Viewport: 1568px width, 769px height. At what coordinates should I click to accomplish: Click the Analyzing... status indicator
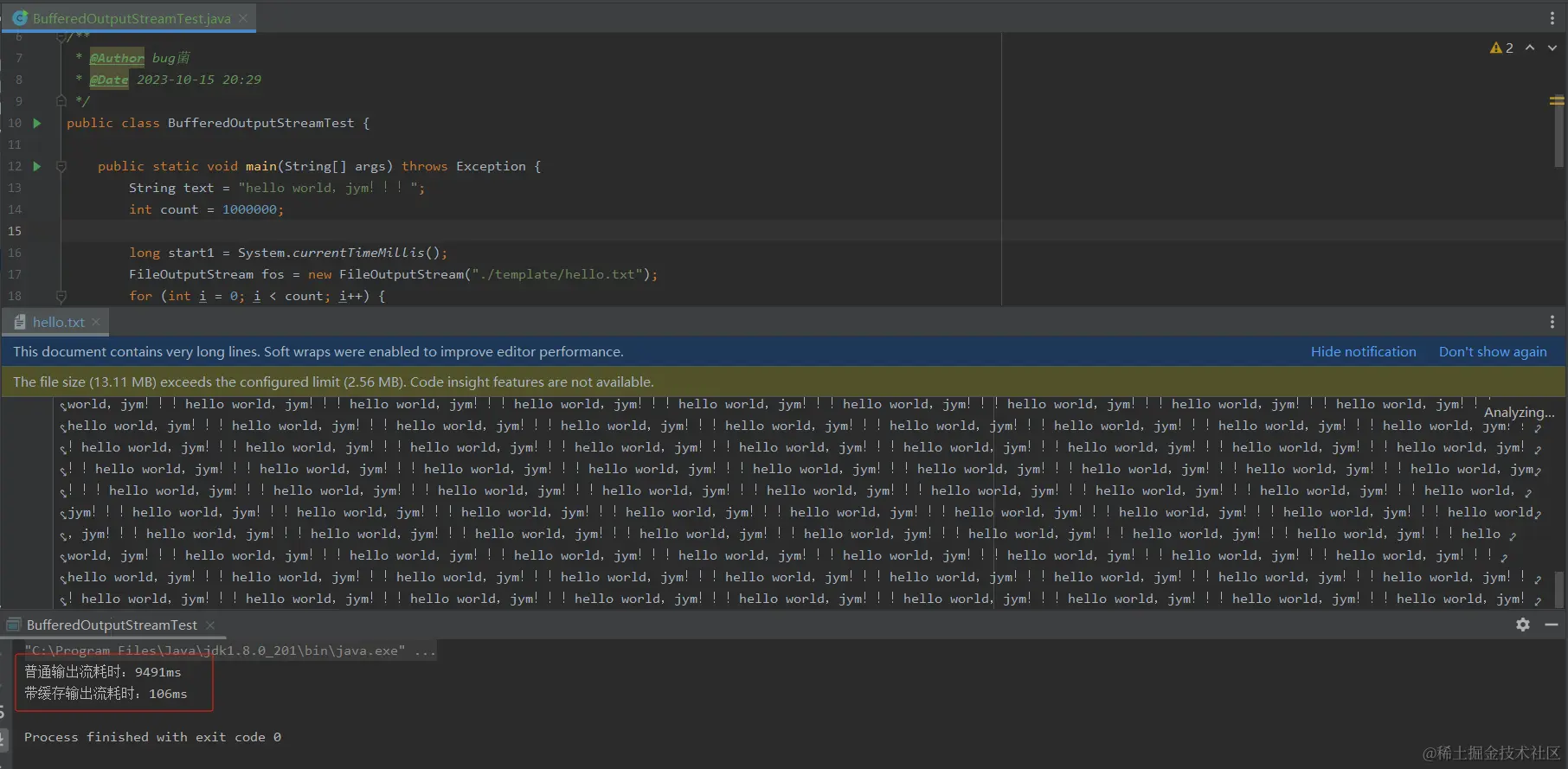tap(1519, 413)
